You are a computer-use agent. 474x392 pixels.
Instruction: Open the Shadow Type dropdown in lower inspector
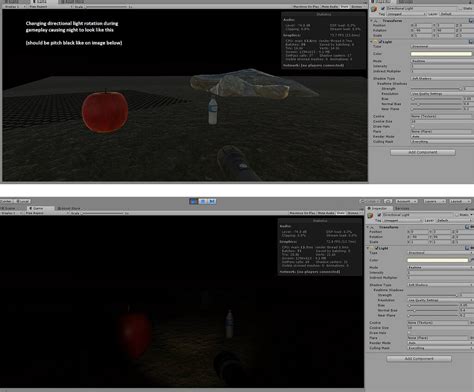click(440, 285)
